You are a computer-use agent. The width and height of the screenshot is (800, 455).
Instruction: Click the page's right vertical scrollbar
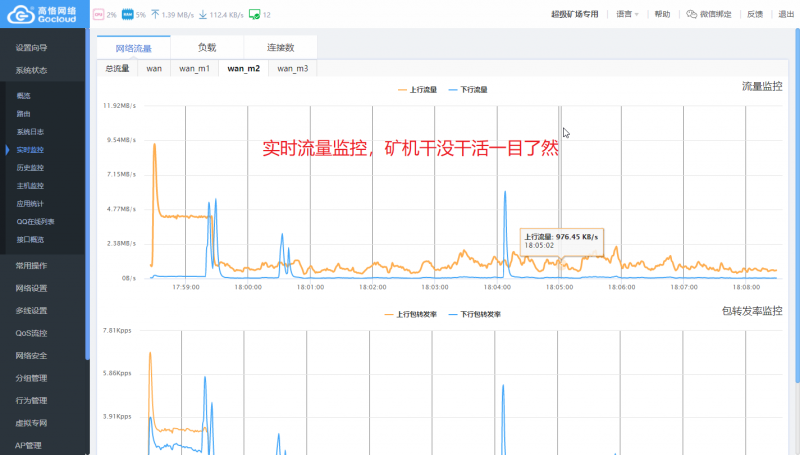pyautogui.click(x=796, y=200)
